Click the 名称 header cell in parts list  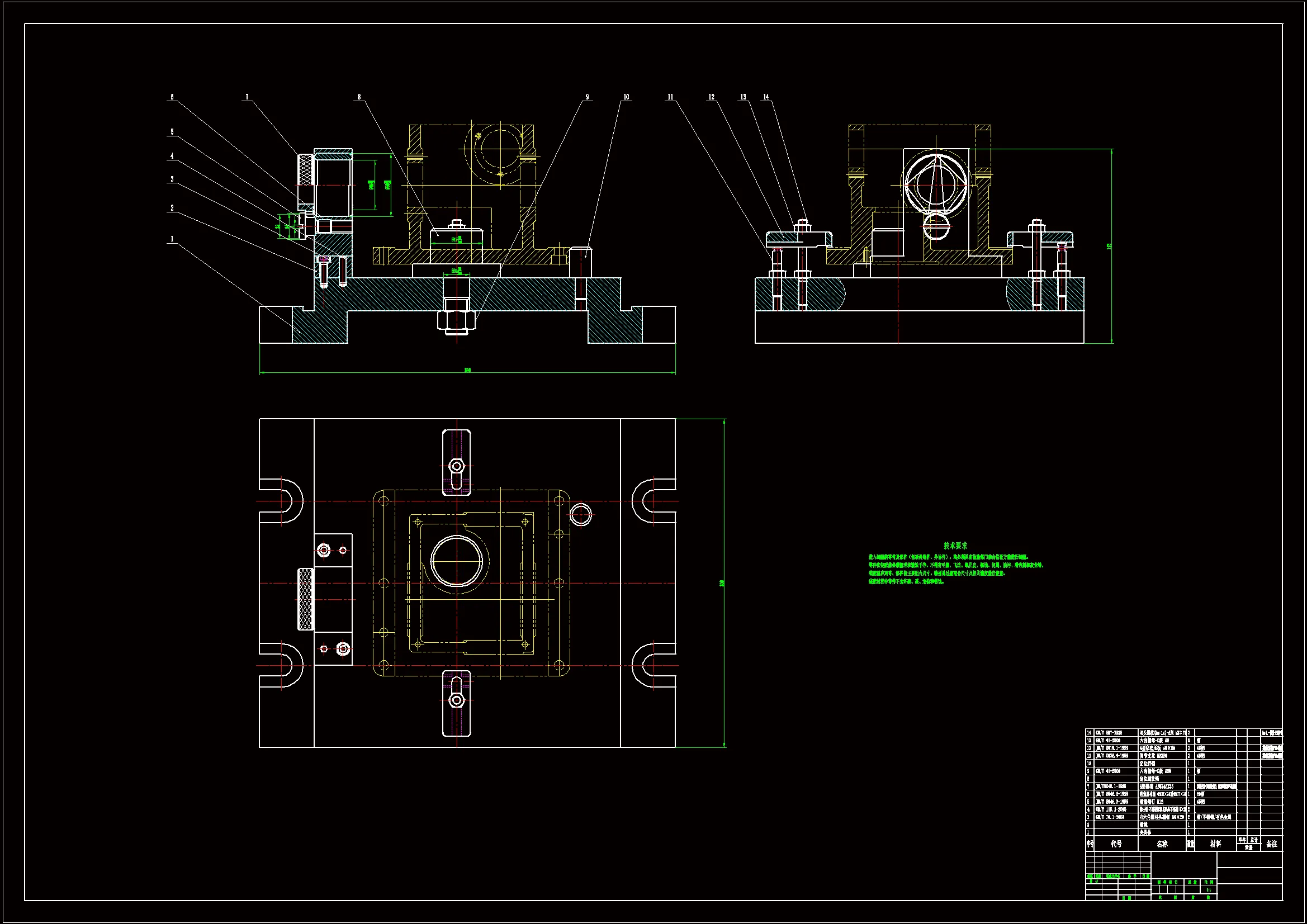pyautogui.click(x=1162, y=844)
